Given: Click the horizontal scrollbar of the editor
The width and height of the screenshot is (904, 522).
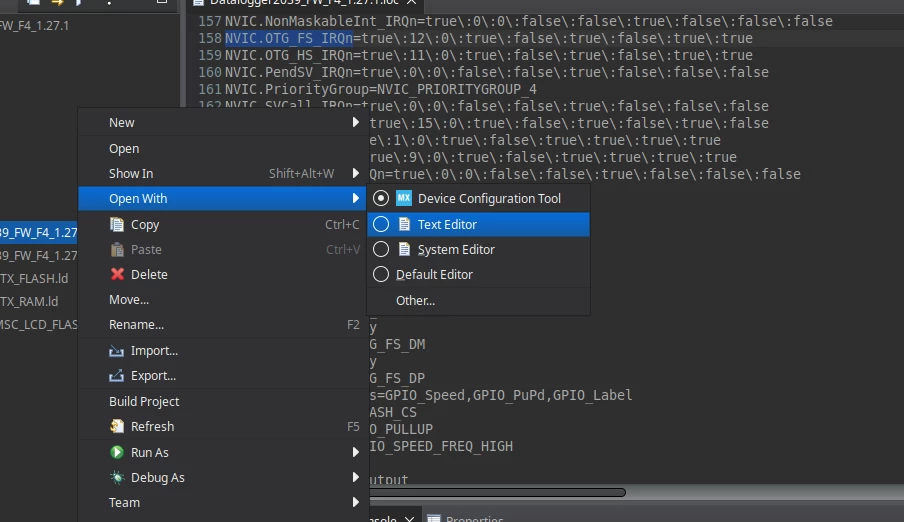Looking at the screenshot, I should [x=497, y=493].
